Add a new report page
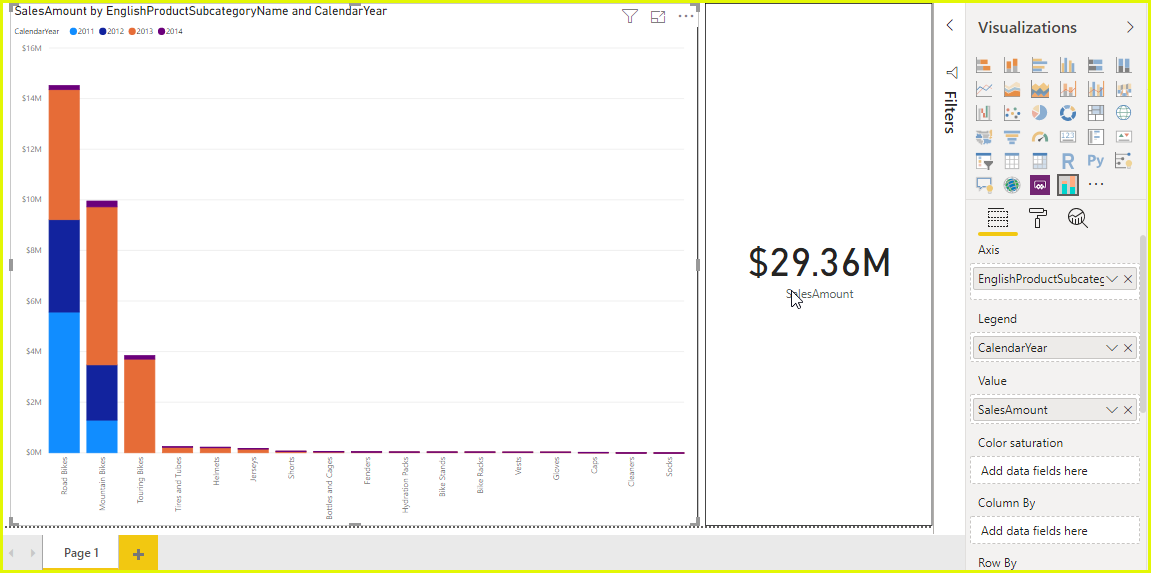This screenshot has width=1151, height=573. click(138, 554)
